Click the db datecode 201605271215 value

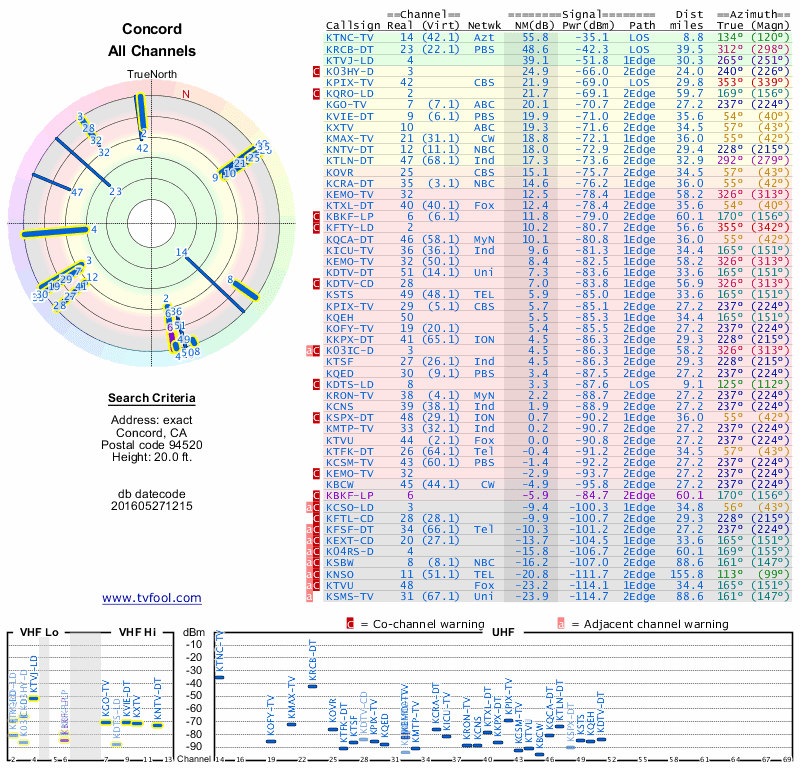[x=152, y=506]
